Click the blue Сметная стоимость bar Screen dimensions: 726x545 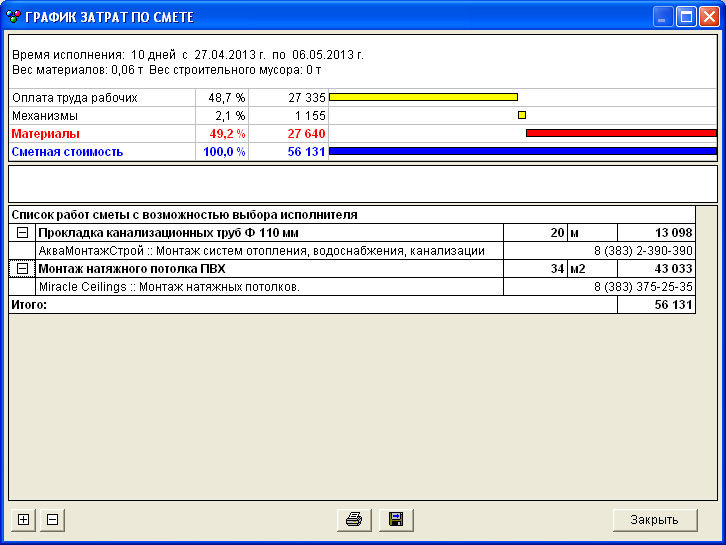tap(522, 151)
